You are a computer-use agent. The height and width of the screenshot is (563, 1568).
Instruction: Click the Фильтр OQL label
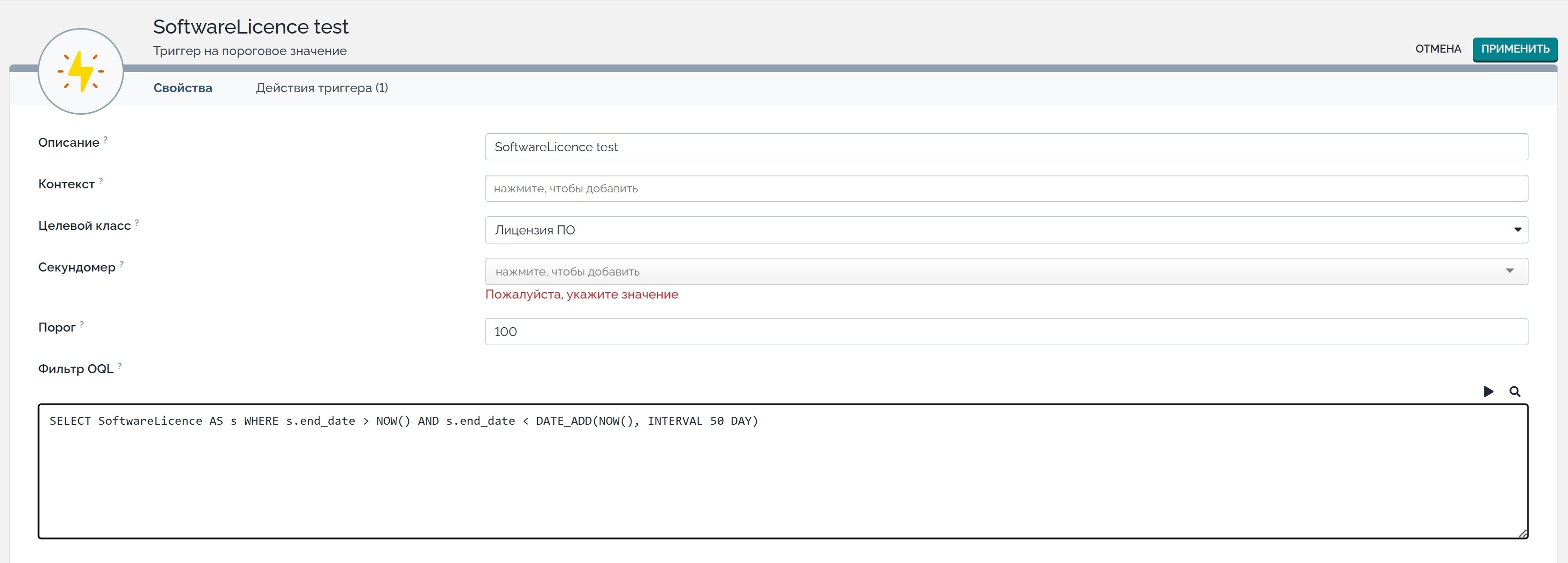point(76,369)
